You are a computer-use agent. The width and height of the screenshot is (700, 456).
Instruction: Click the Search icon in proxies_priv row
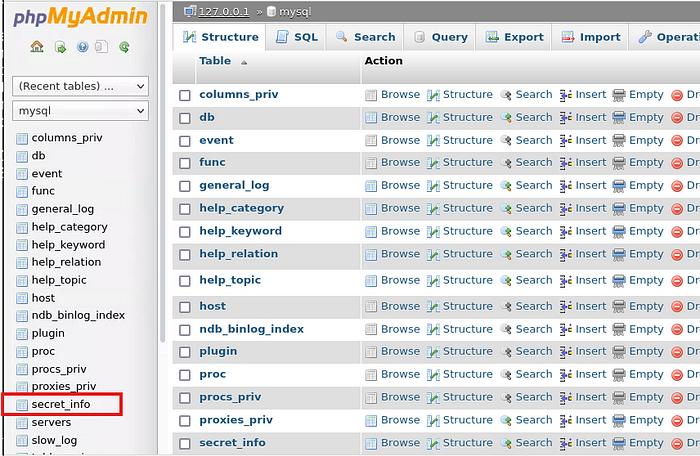point(506,421)
